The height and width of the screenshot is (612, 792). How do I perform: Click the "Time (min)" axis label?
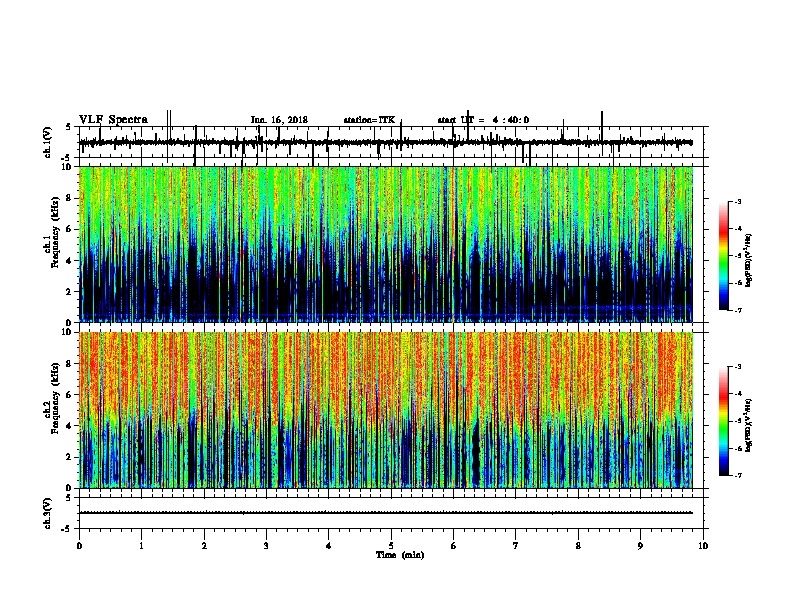click(x=400, y=555)
